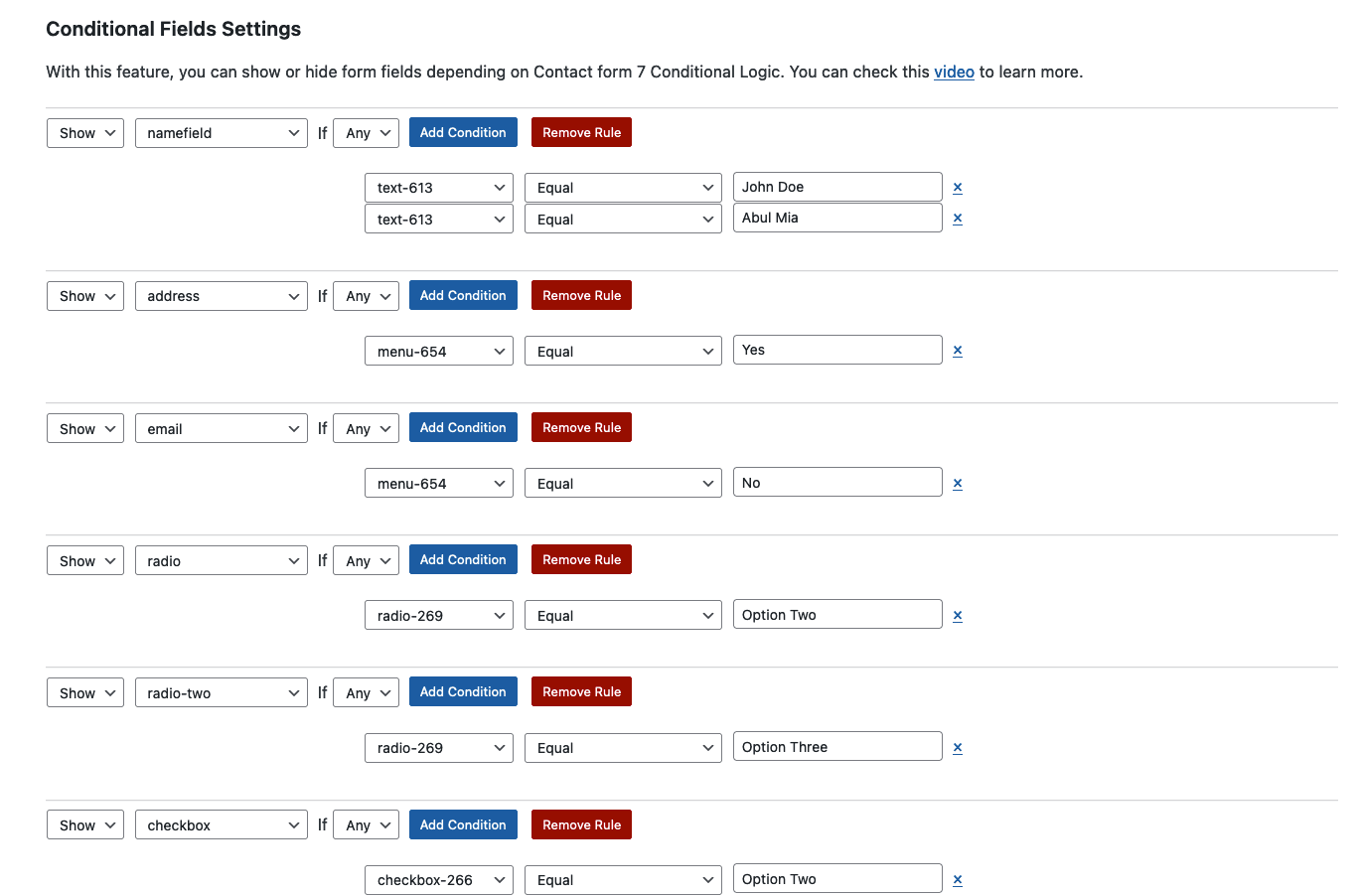This screenshot has height=896, width=1360.
Task: Open Equal operator dropdown beside Option Three
Action: (623, 748)
